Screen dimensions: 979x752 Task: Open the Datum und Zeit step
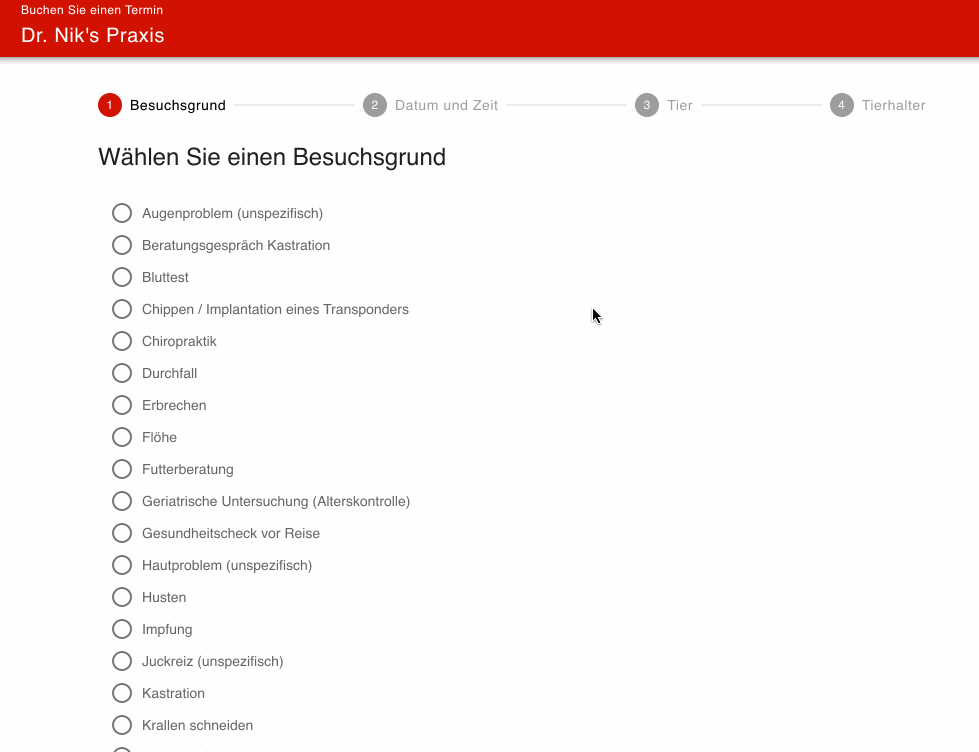(430, 105)
